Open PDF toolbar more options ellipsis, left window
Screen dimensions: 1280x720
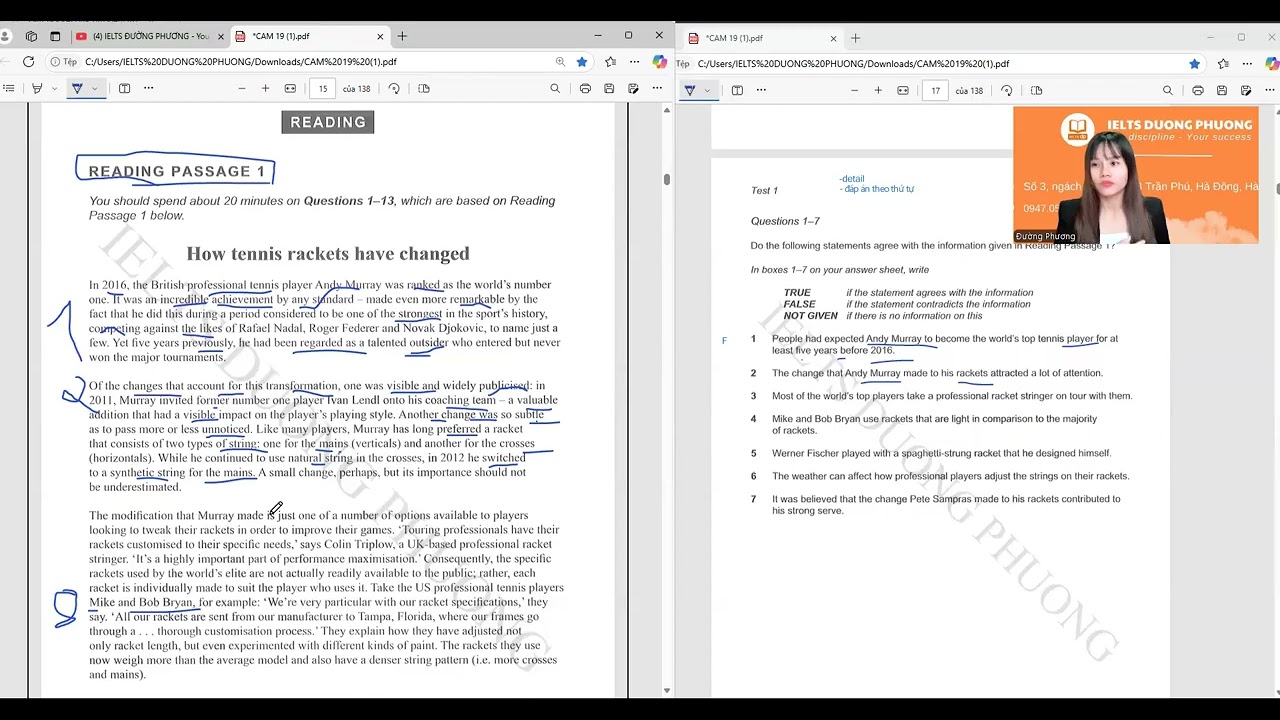click(657, 88)
